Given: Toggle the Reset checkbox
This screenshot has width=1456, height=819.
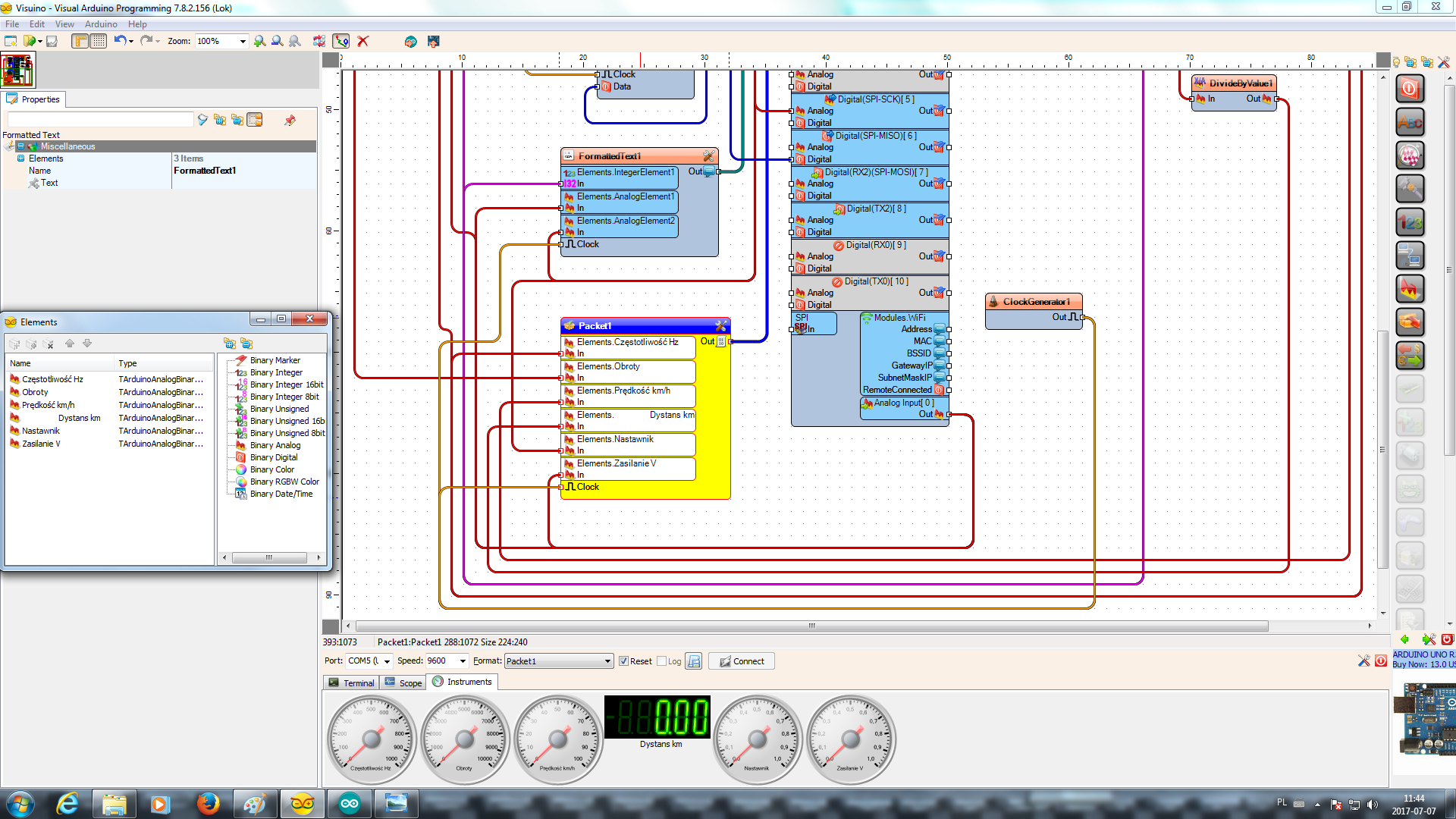Looking at the screenshot, I should click(x=623, y=661).
